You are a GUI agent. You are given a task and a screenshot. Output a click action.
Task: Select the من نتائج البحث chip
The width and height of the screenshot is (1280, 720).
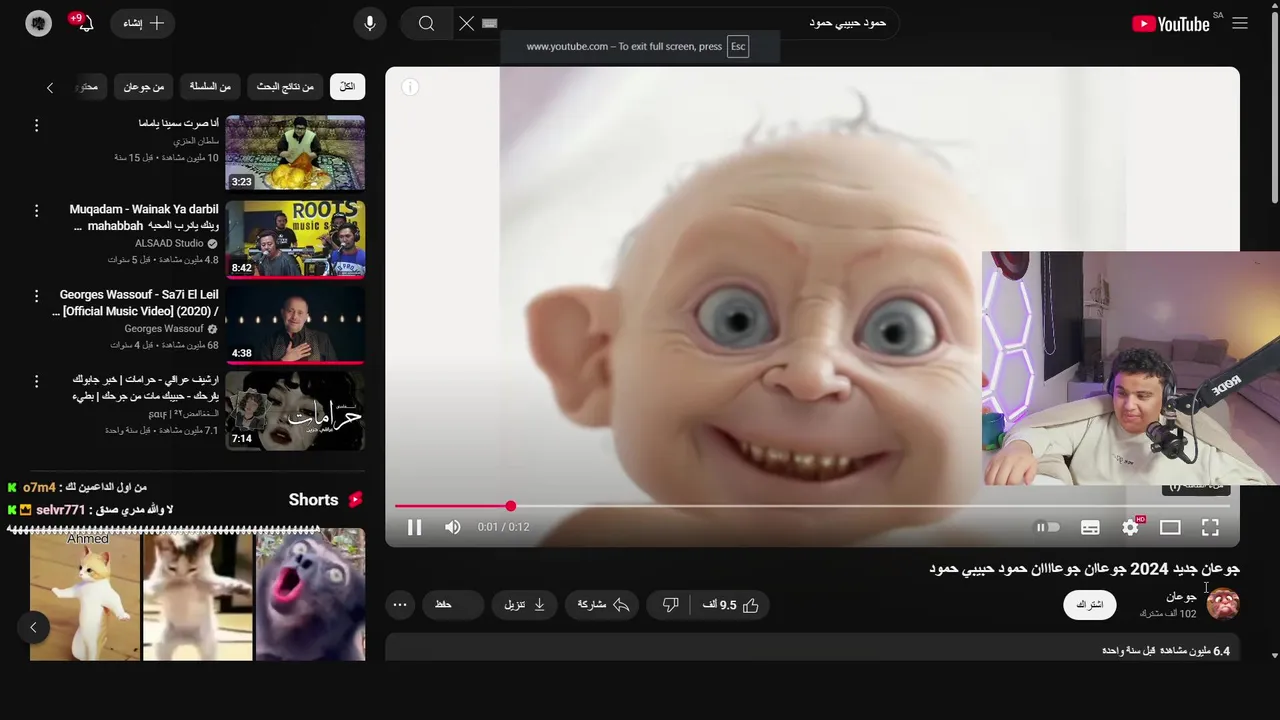click(x=285, y=87)
